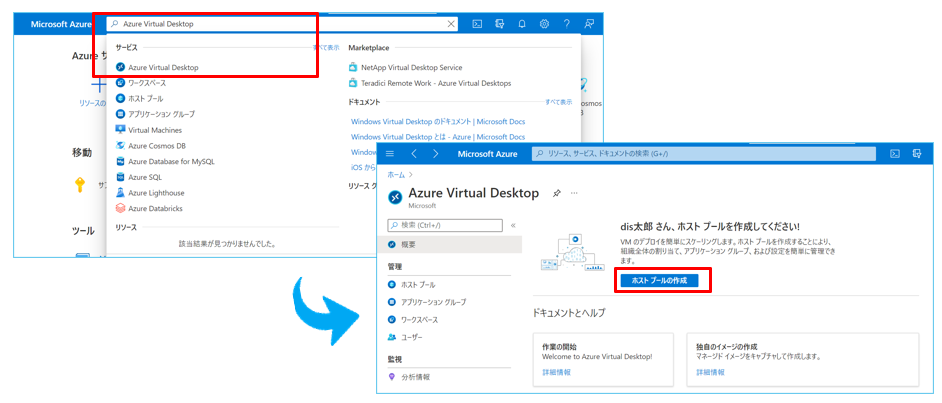Screen dimensions: 942x403
Task: Open 詳細情報 link under 独自のイメージの作成
Action: [x=711, y=372]
